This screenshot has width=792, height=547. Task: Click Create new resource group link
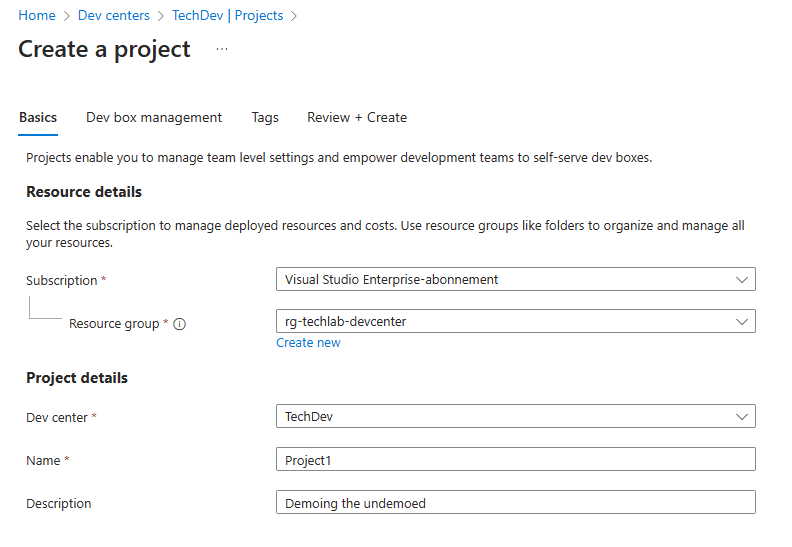[x=308, y=343]
